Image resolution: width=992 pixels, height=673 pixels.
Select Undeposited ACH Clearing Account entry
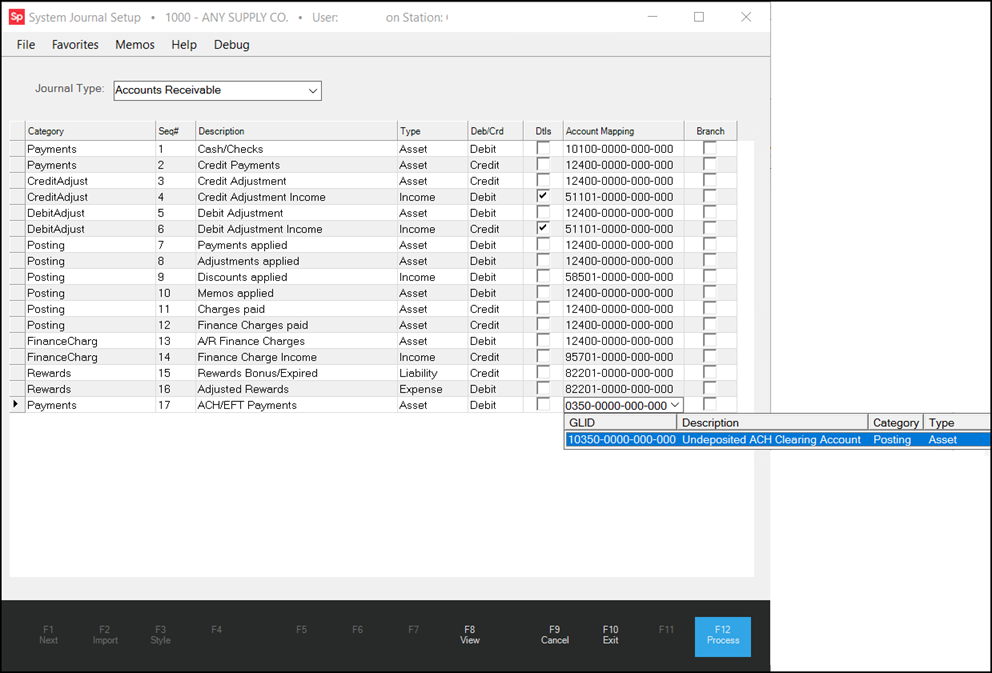coord(770,440)
